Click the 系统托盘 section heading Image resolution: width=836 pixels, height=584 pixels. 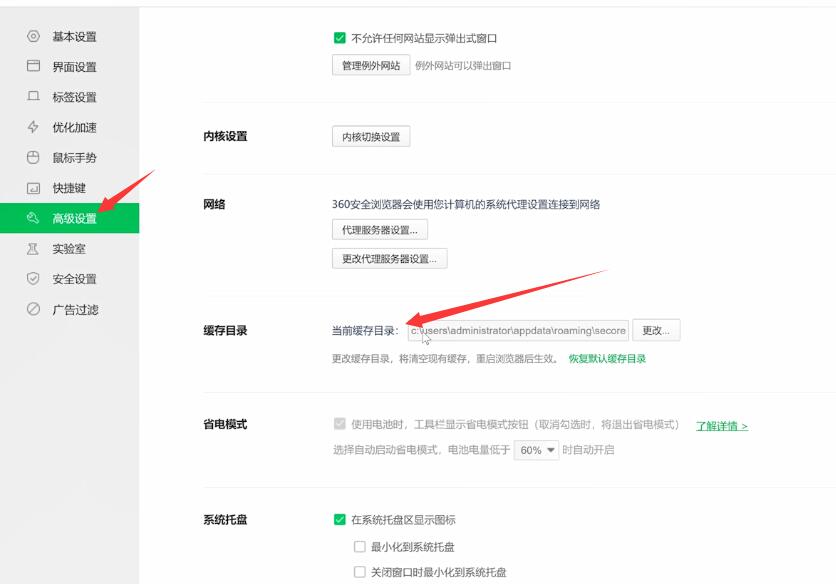225,519
